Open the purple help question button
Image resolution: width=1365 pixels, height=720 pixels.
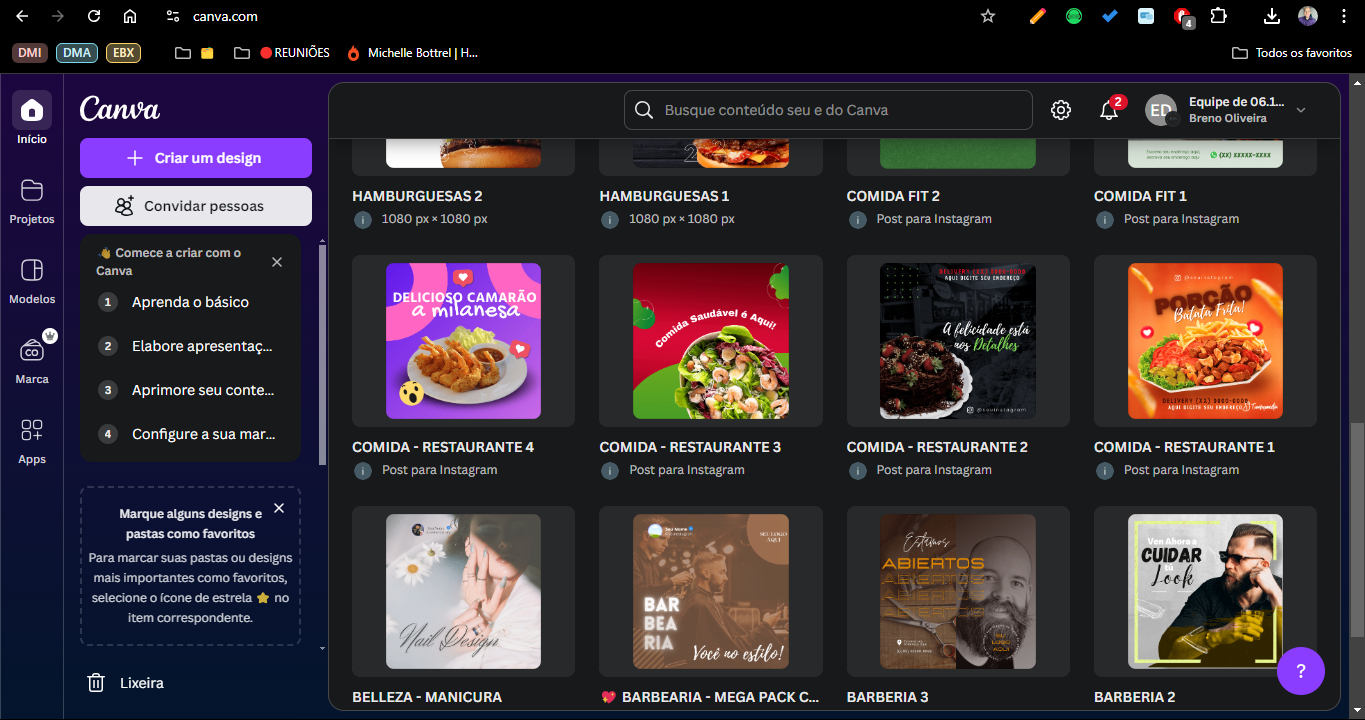(1301, 670)
